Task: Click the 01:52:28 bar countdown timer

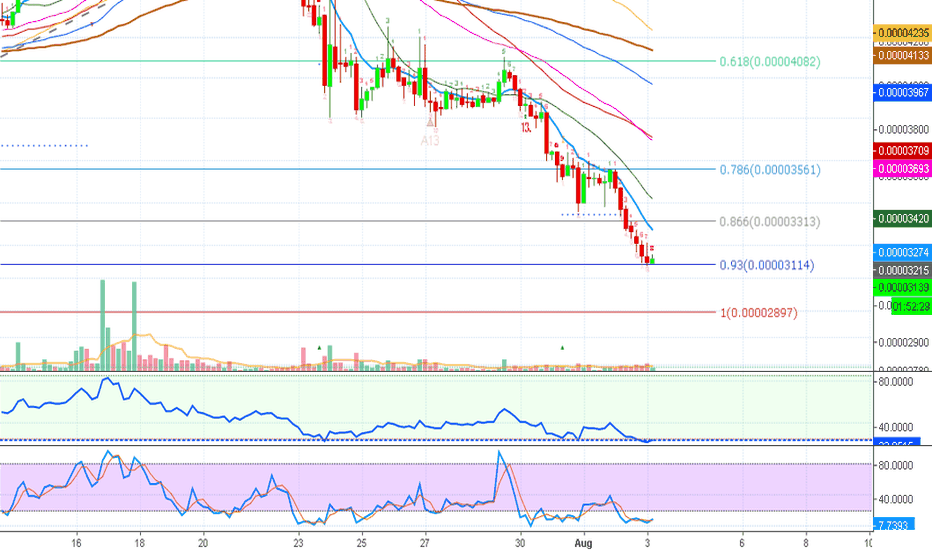Action: pos(911,307)
